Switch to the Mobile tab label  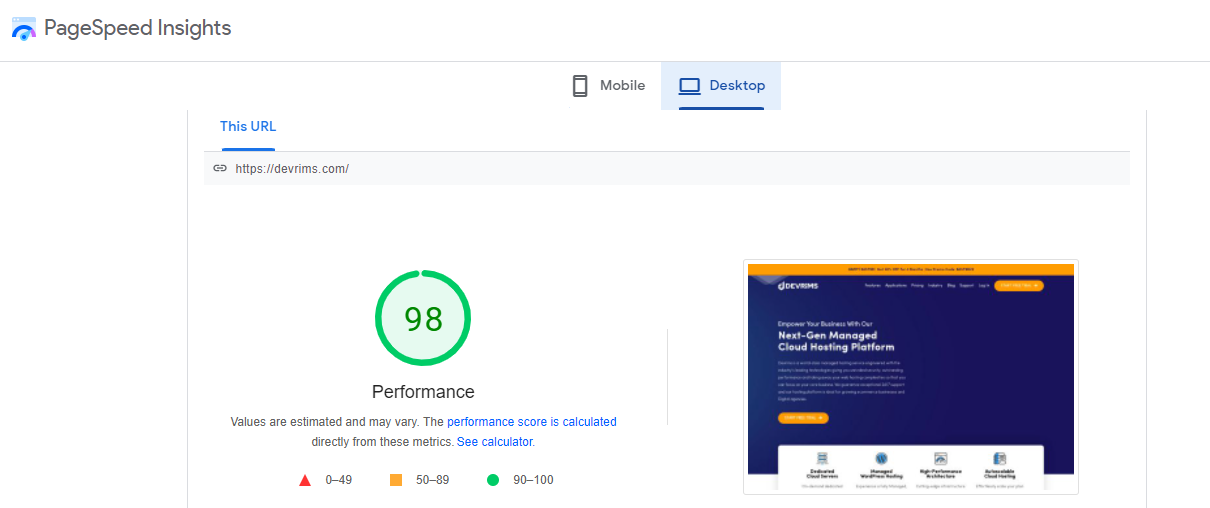click(x=622, y=86)
